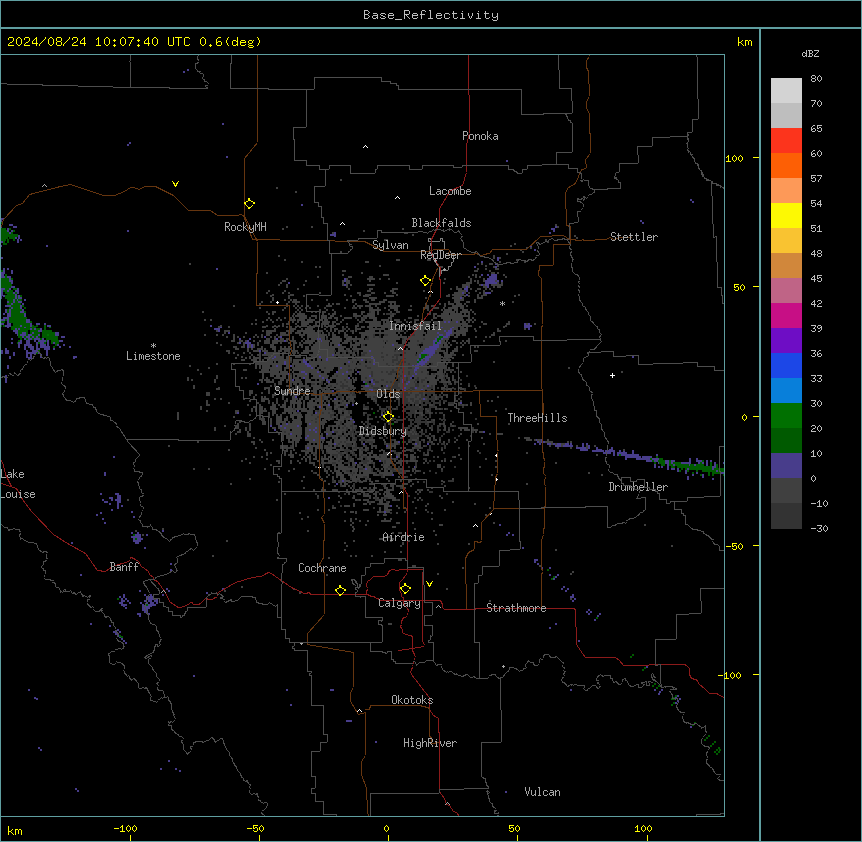The image size is (862, 842).
Task: Select the Okotoks label
Action: [412, 700]
